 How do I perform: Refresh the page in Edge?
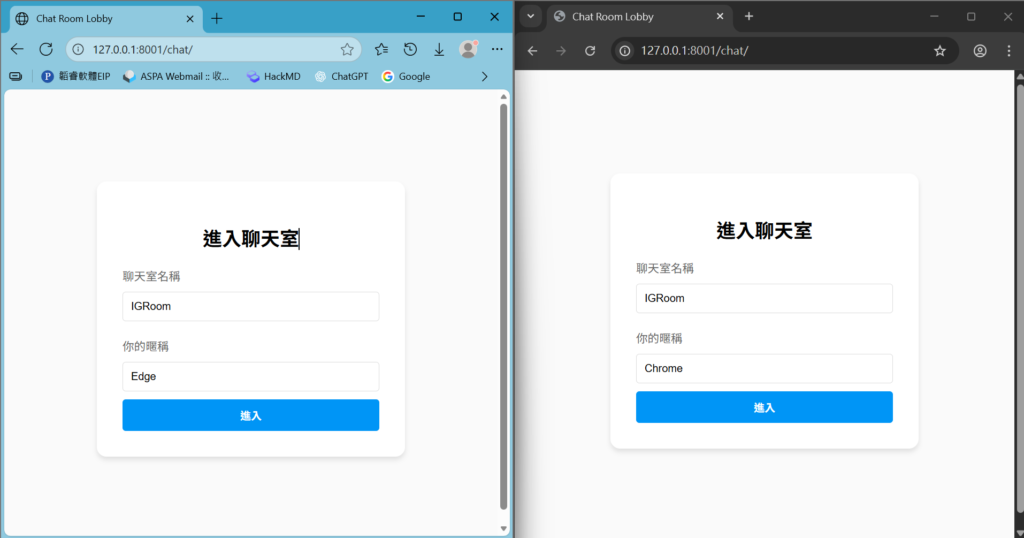pyautogui.click(x=46, y=49)
